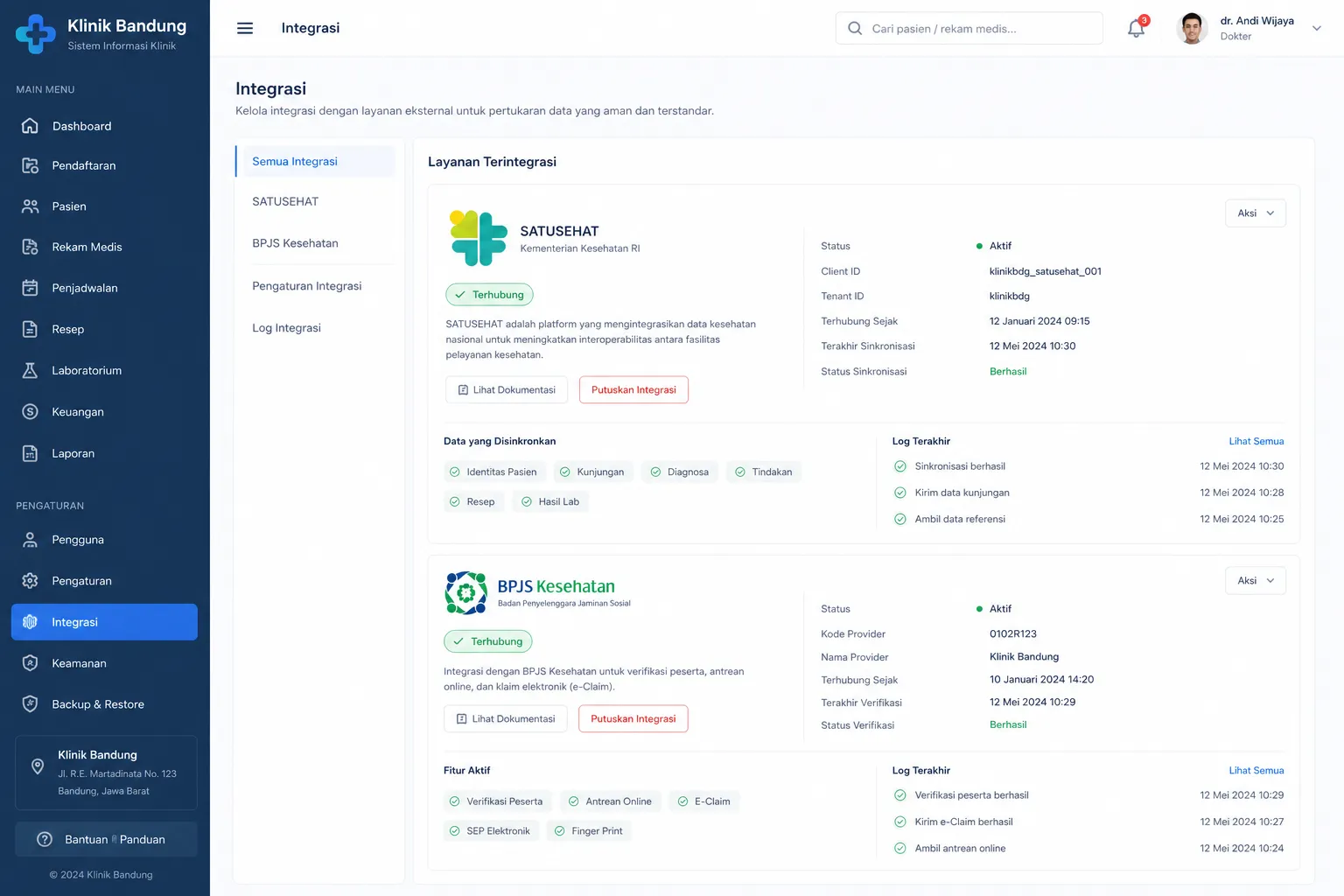Click the Pengaturan gear icon
The height and width of the screenshot is (896, 1344).
30,581
